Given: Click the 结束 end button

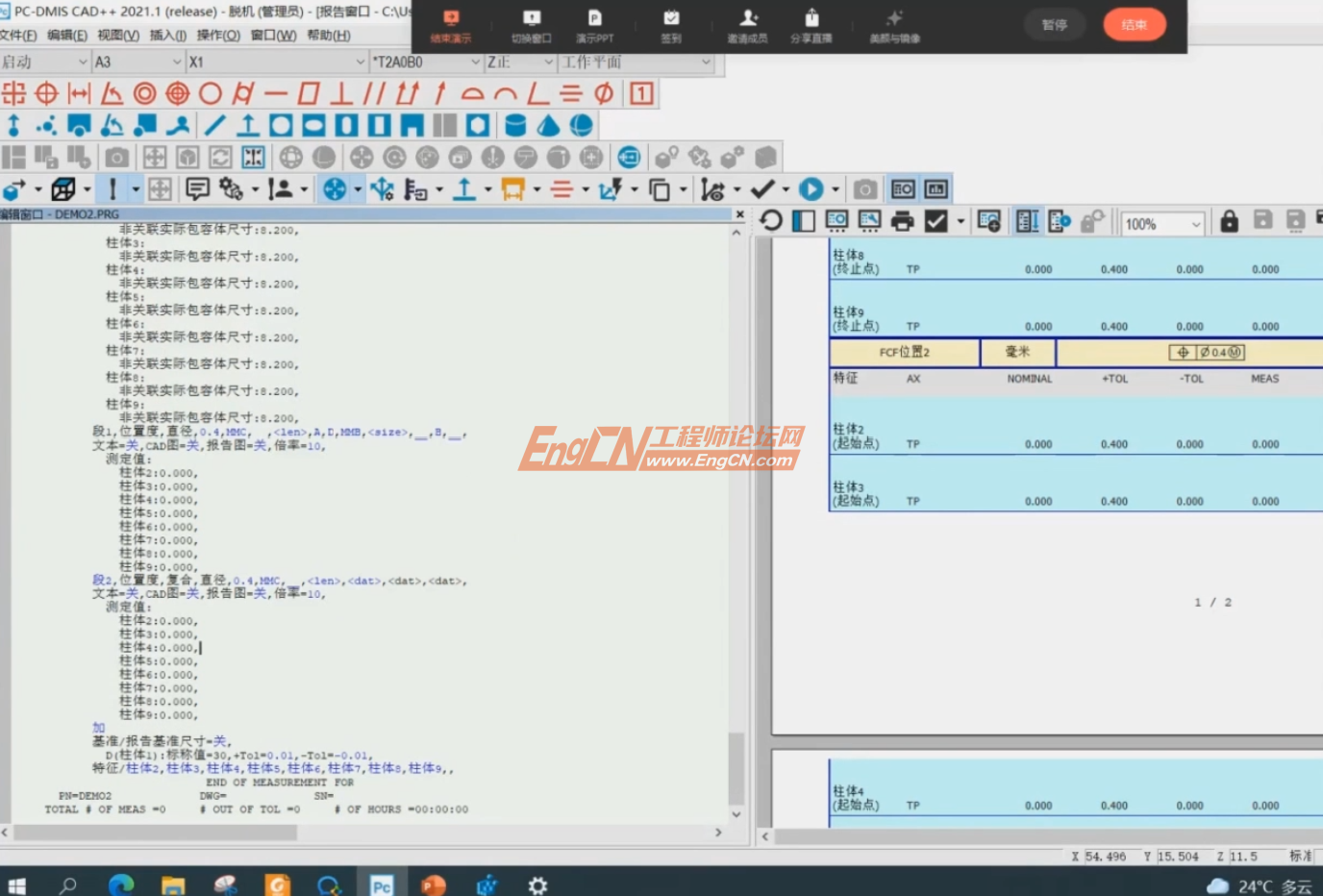Looking at the screenshot, I should [x=1134, y=25].
